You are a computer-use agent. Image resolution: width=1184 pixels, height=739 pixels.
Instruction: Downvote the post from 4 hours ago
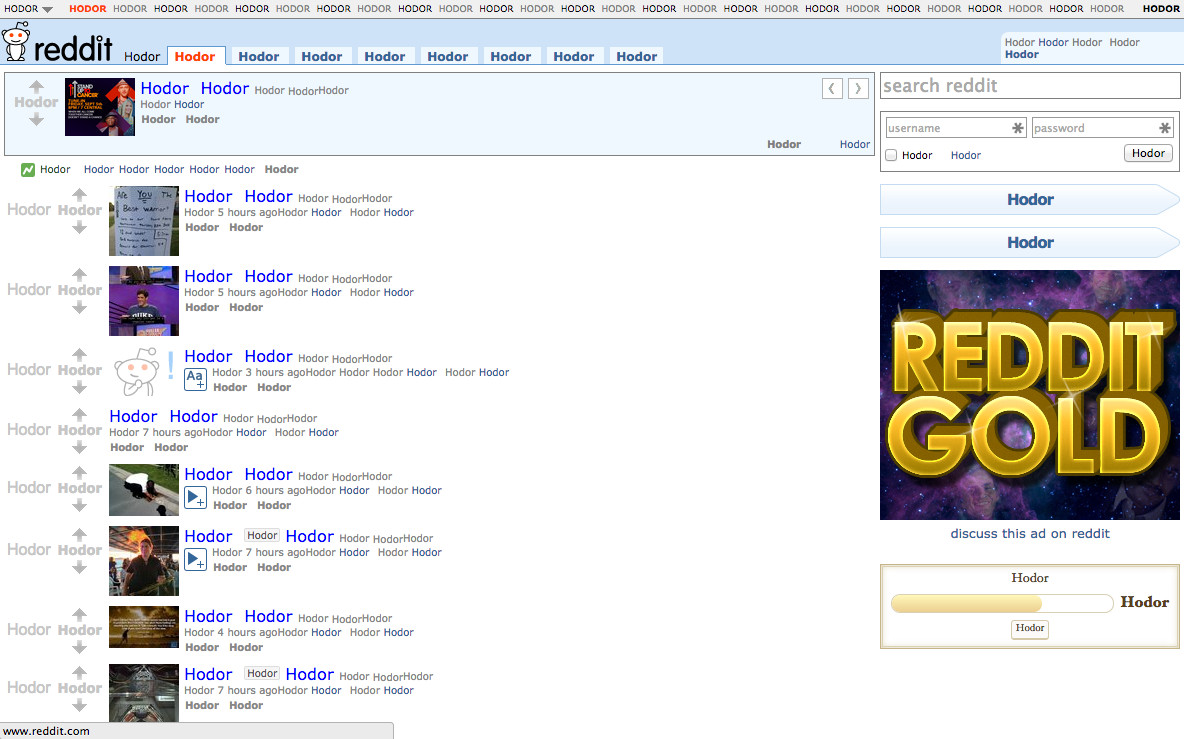pyautogui.click(x=79, y=647)
